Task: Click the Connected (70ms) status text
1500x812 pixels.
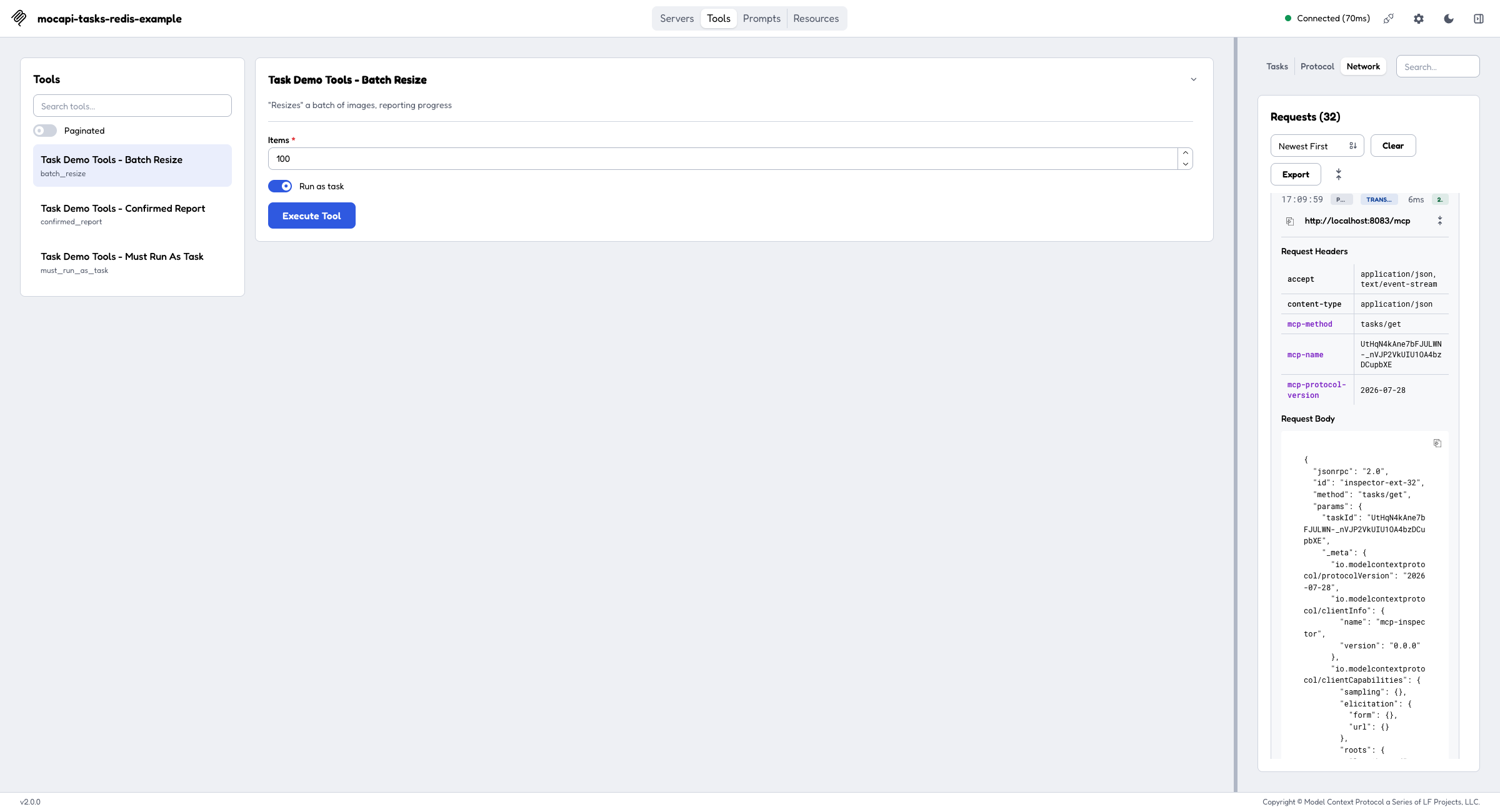Action: [1333, 19]
